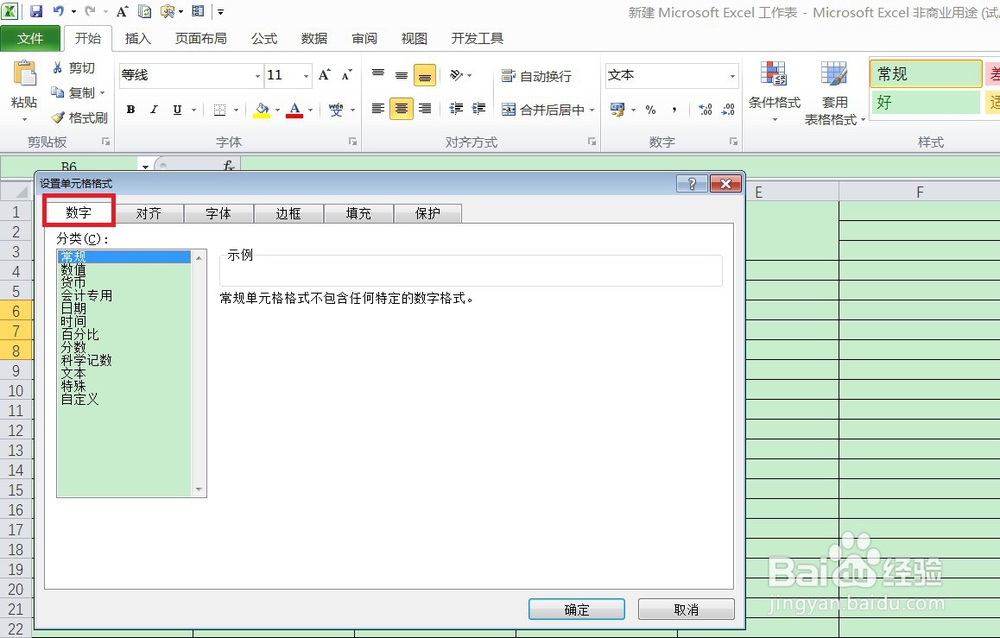The height and width of the screenshot is (638, 1000).
Task: Switch to 填充 tab in dialog
Action: click(x=358, y=213)
